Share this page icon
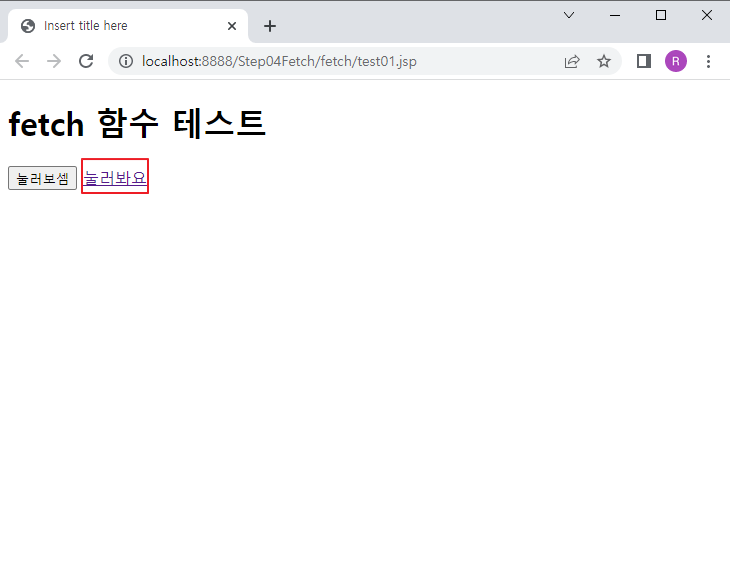 pos(572,61)
